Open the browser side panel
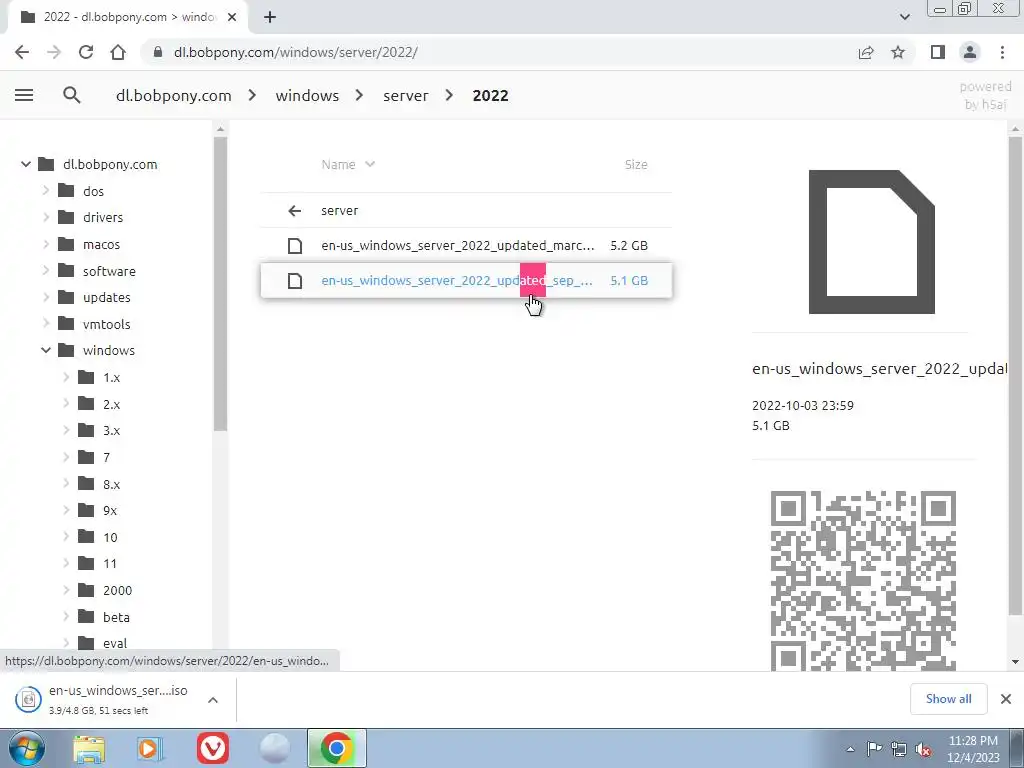 (938, 52)
